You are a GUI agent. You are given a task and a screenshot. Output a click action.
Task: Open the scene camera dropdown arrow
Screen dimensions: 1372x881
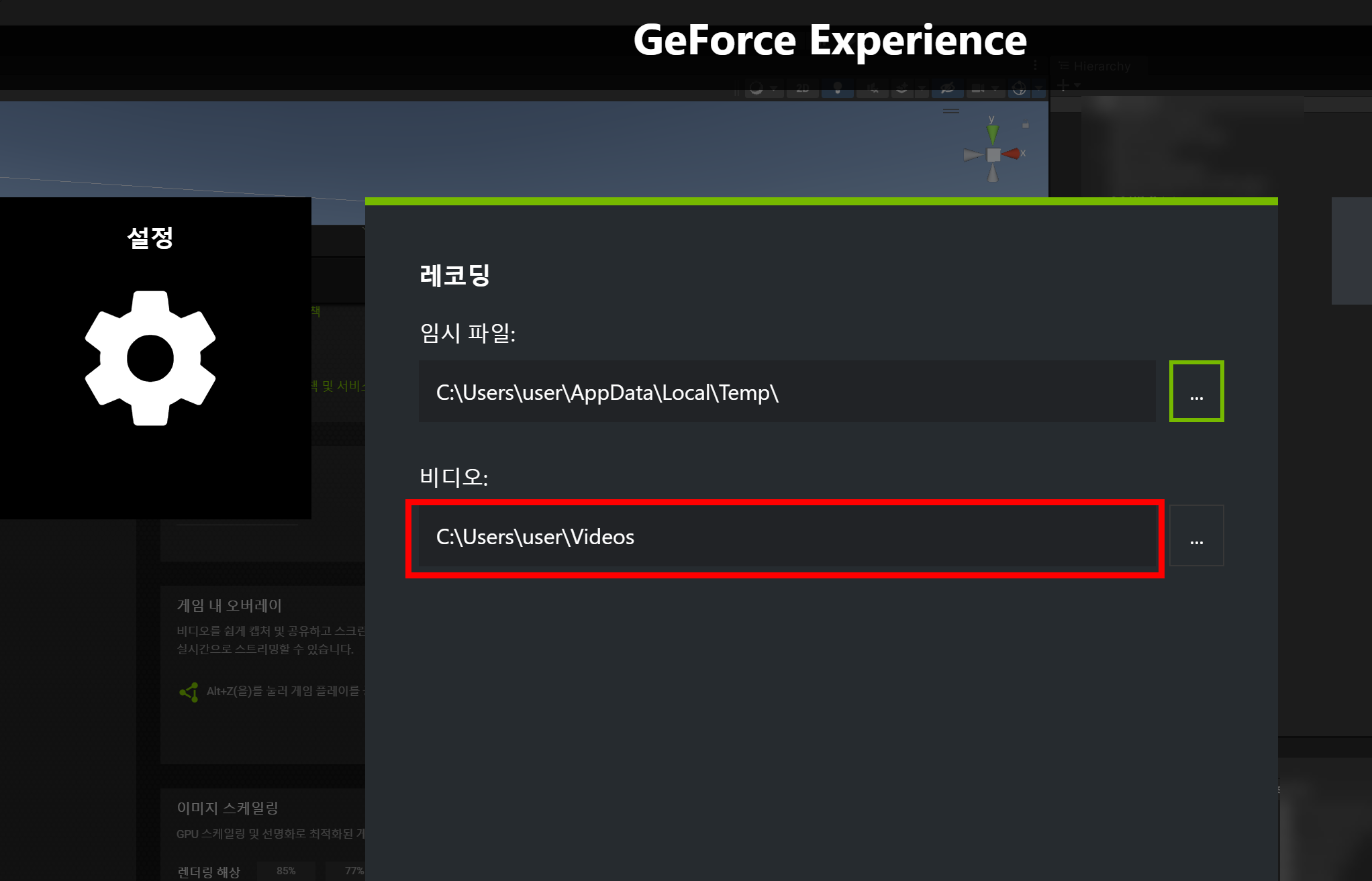pos(995,89)
